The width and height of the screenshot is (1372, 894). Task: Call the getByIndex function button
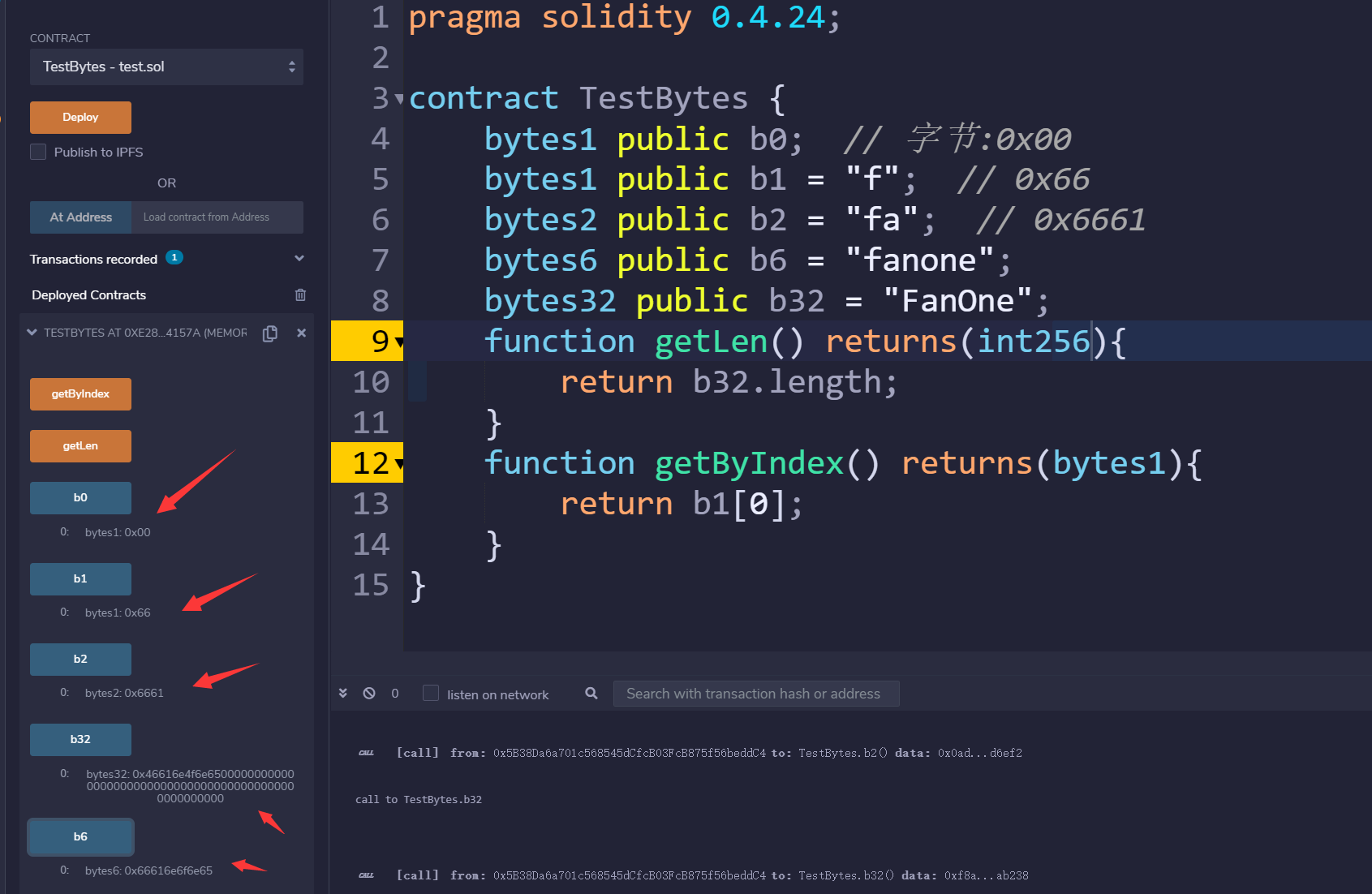(x=80, y=394)
